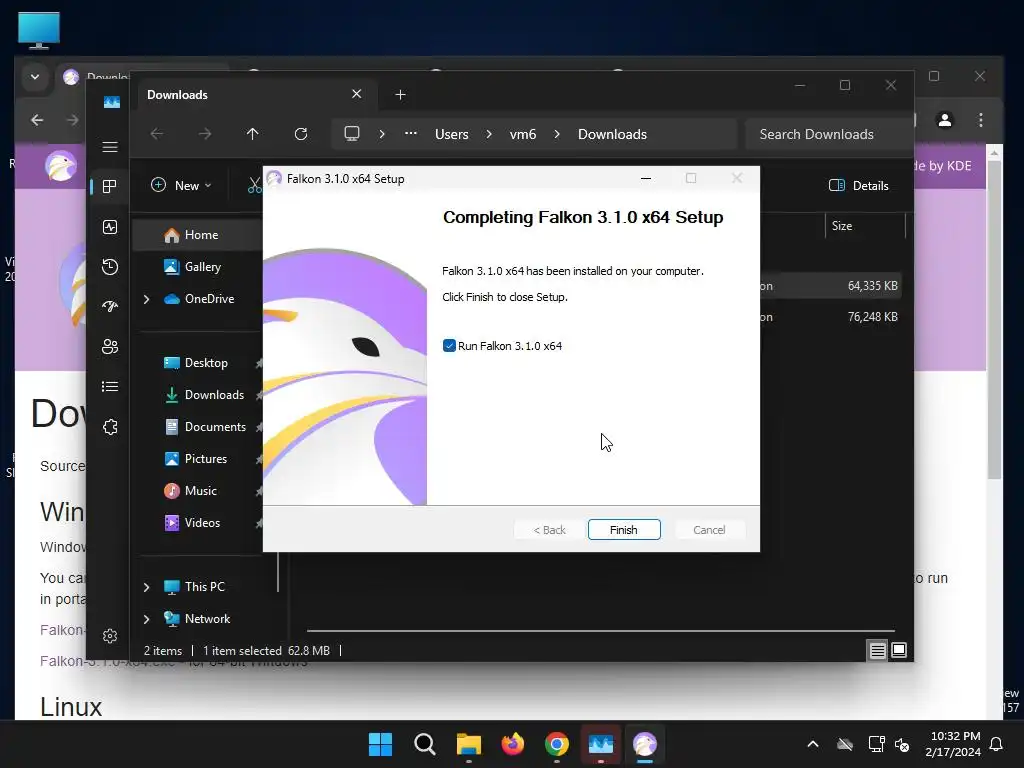Toggle the Details pane button
The image size is (1024, 768).
pos(859,185)
